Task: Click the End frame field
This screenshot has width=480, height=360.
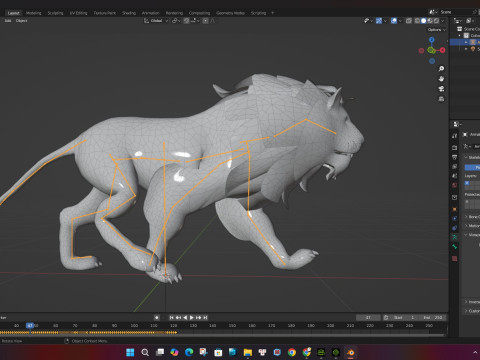Action: point(433,317)
